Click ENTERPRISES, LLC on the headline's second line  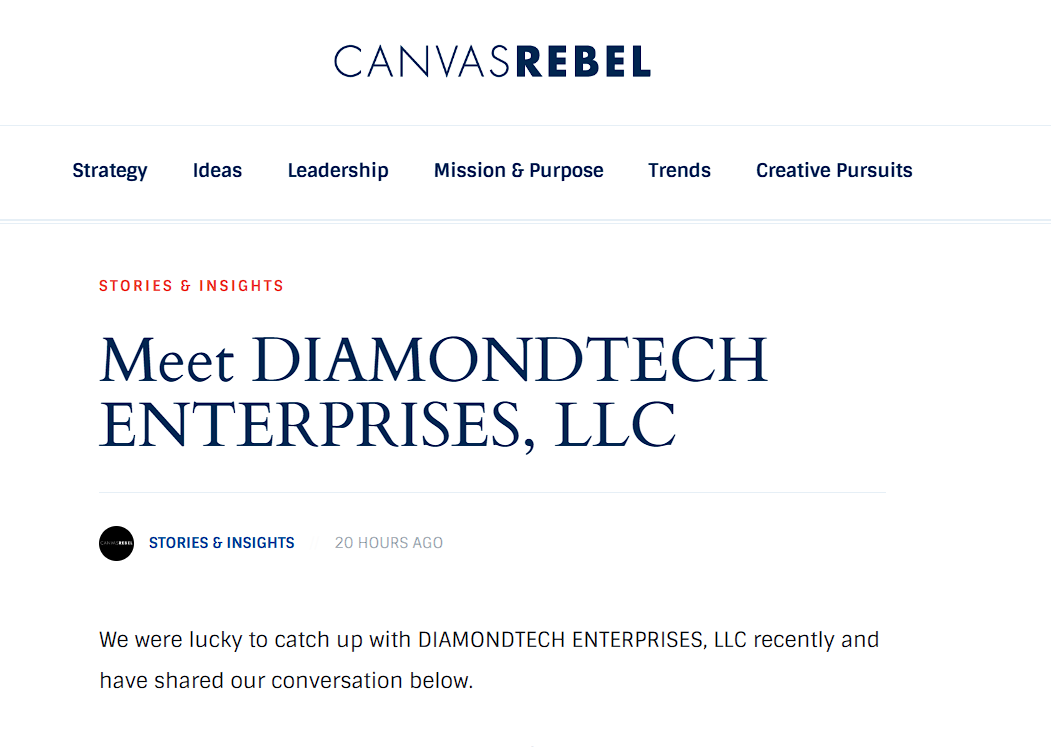click(x=387, y=424)
